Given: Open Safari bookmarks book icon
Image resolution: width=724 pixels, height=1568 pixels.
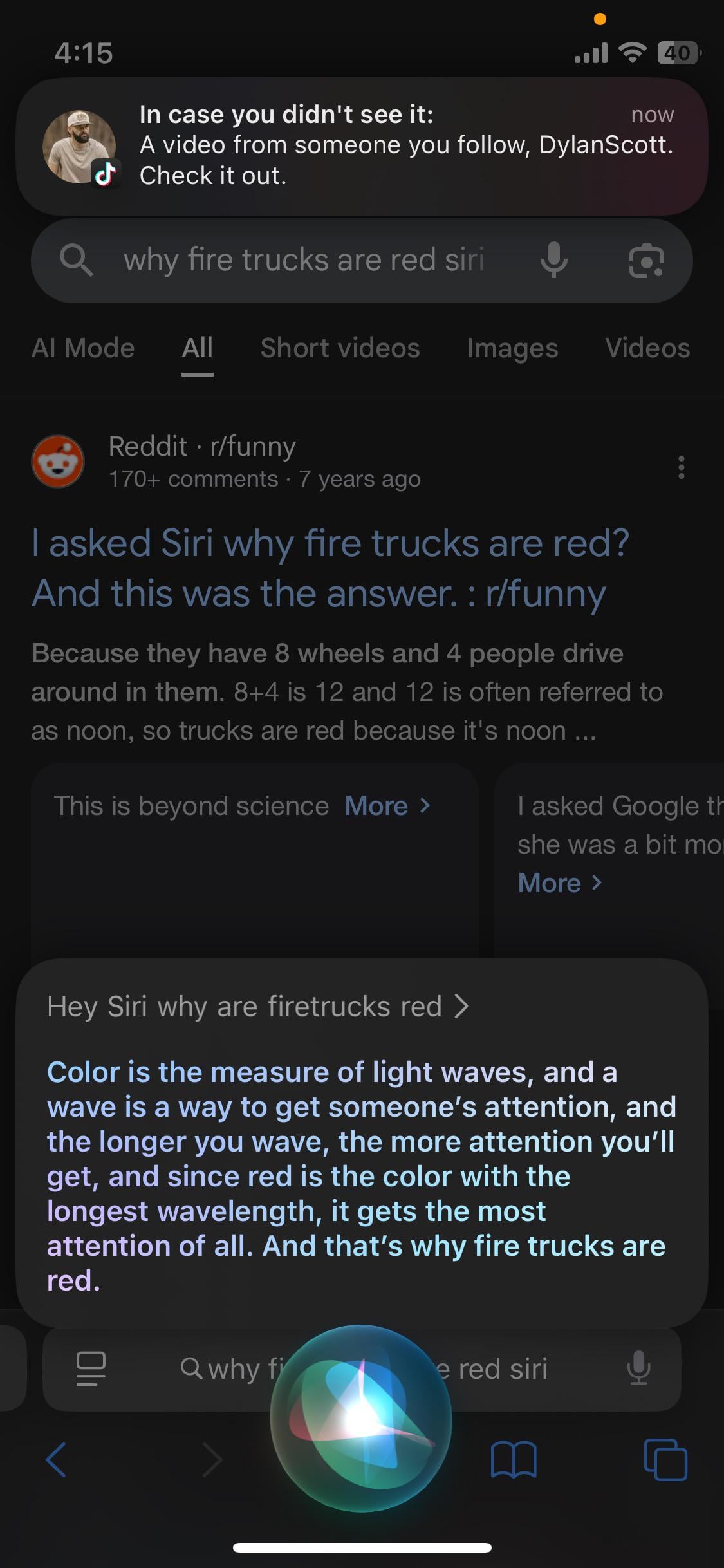Looking at the screenshot, I should (x=513, y=1459).
